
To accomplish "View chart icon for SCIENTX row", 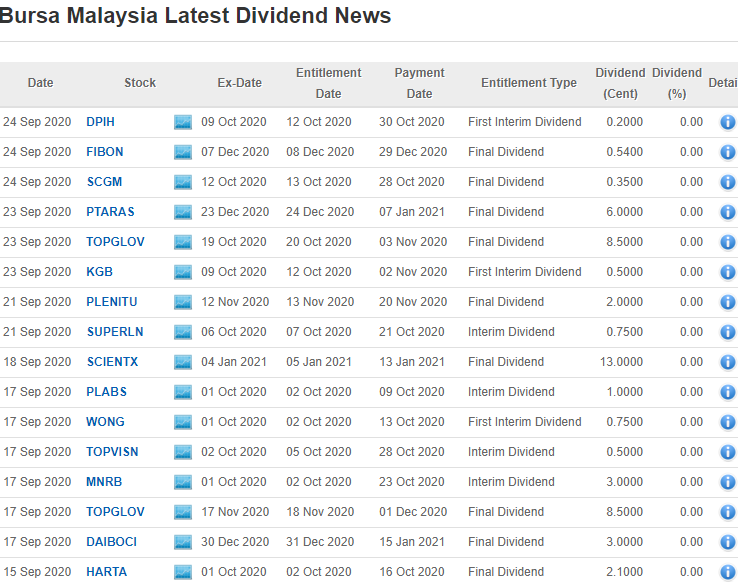I will click(182, 362).
